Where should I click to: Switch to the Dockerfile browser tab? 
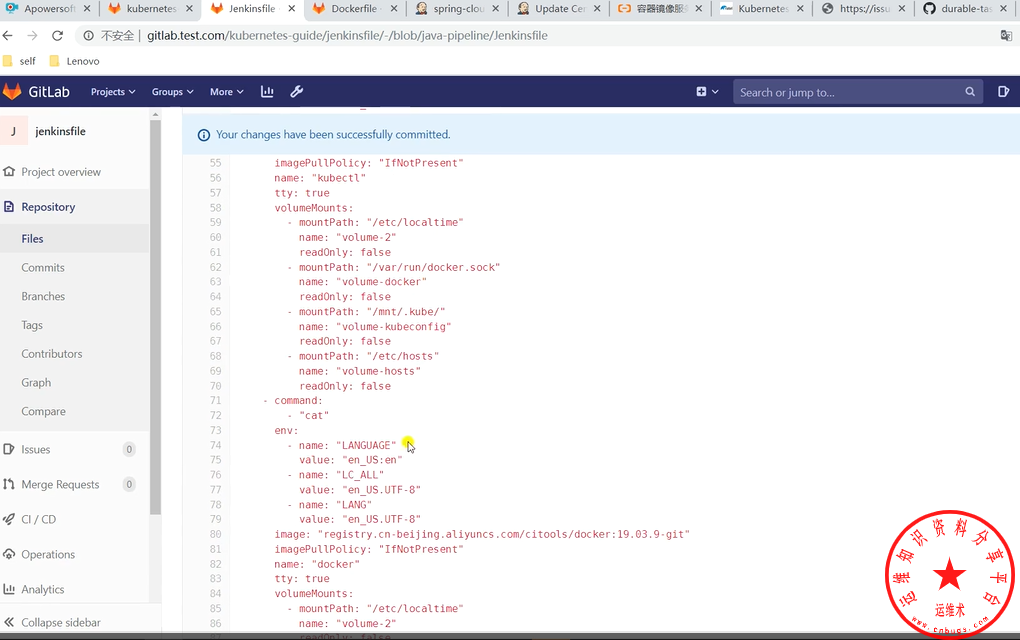(351, 9)
